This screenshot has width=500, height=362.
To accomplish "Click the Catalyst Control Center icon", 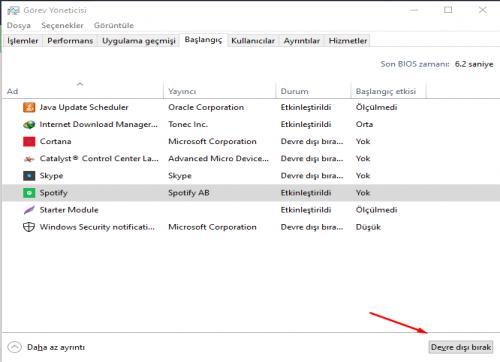I will pyautogui.click(x=29, y=159).
